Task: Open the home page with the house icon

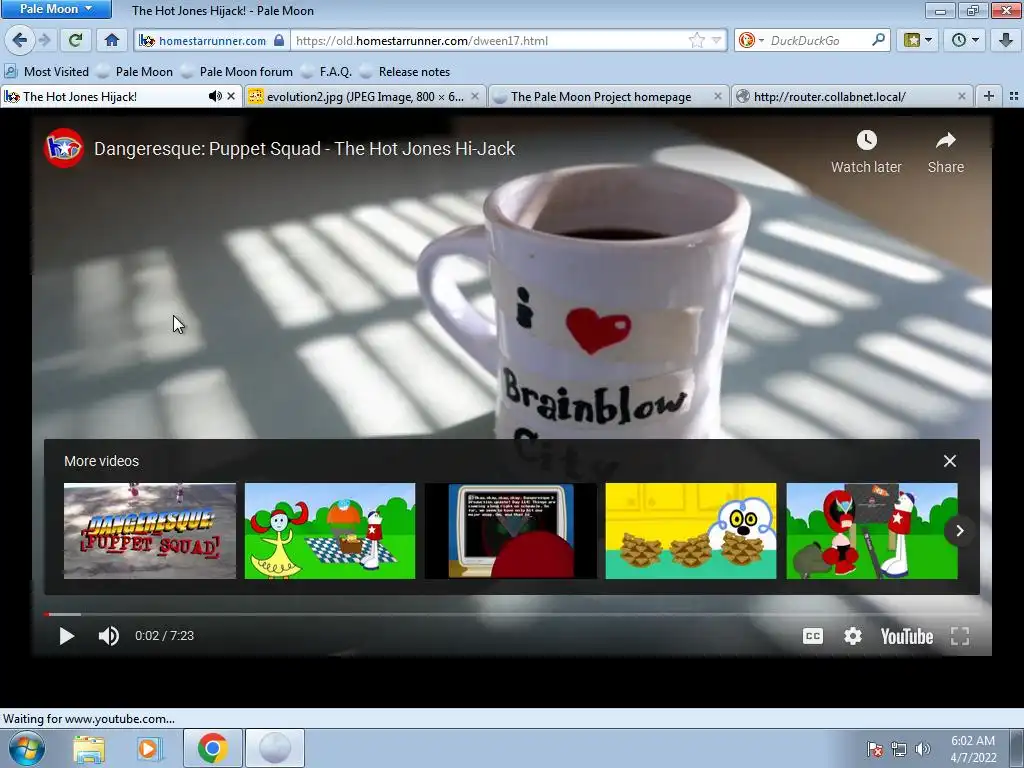Action: coord(112,40)
